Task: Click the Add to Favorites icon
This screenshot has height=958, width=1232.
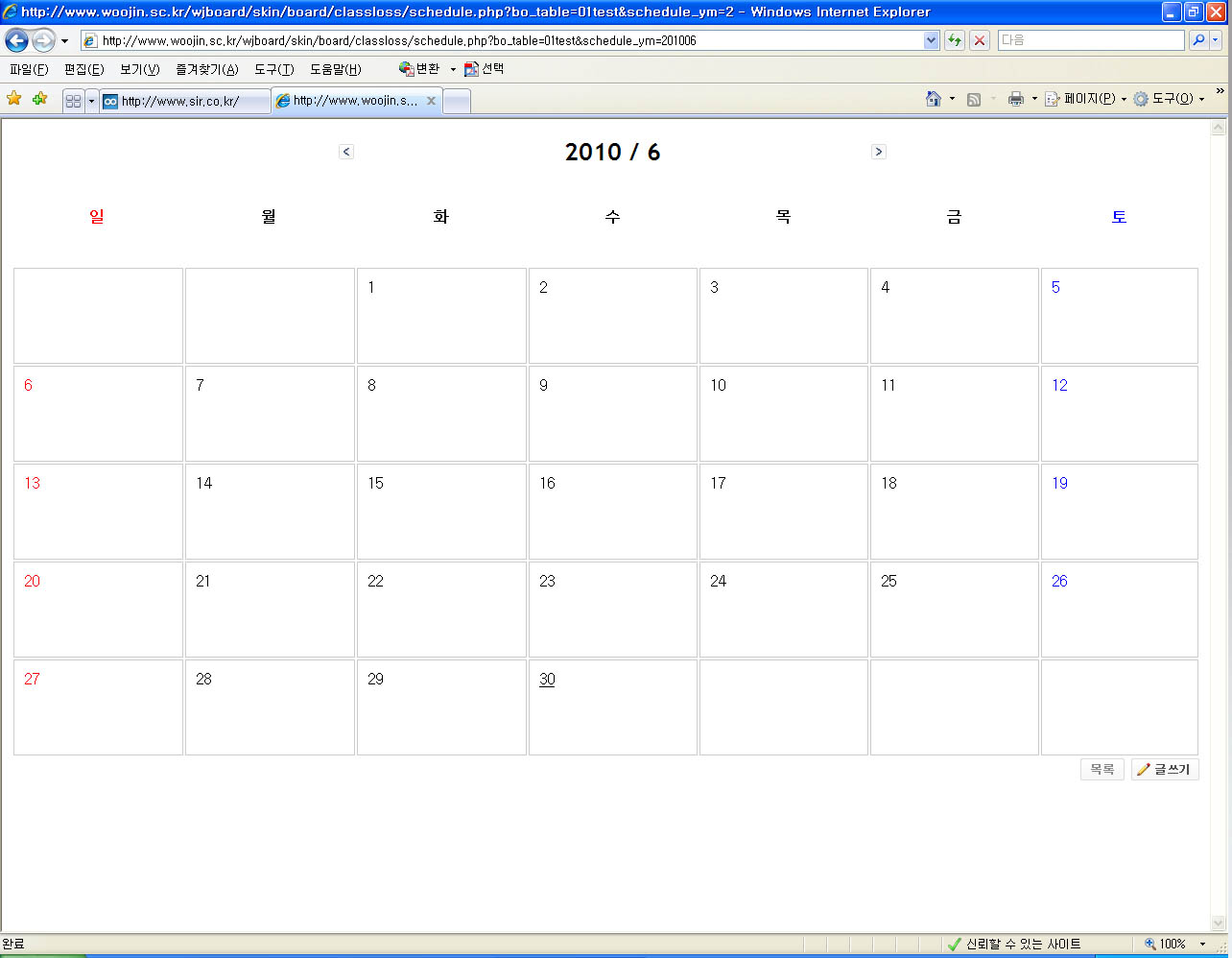Action: [39, 99]
